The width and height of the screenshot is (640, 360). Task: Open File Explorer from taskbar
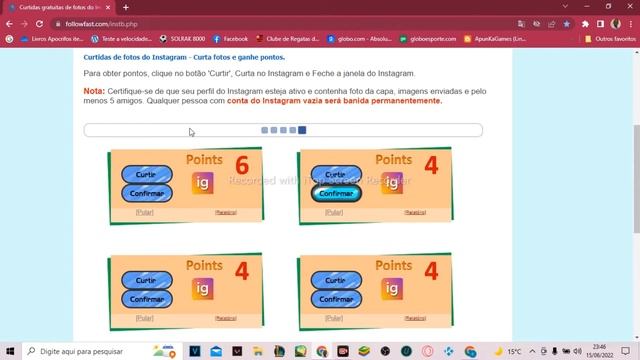258,351
